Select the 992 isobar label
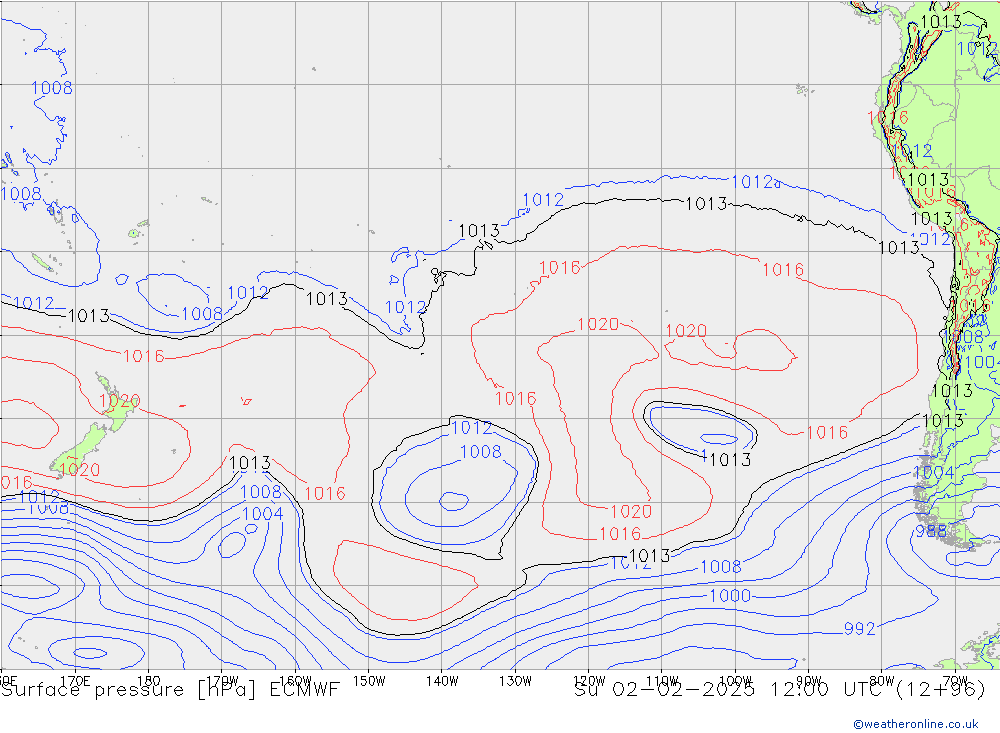This screenshot has height=733, width=1000. (859, 629)
